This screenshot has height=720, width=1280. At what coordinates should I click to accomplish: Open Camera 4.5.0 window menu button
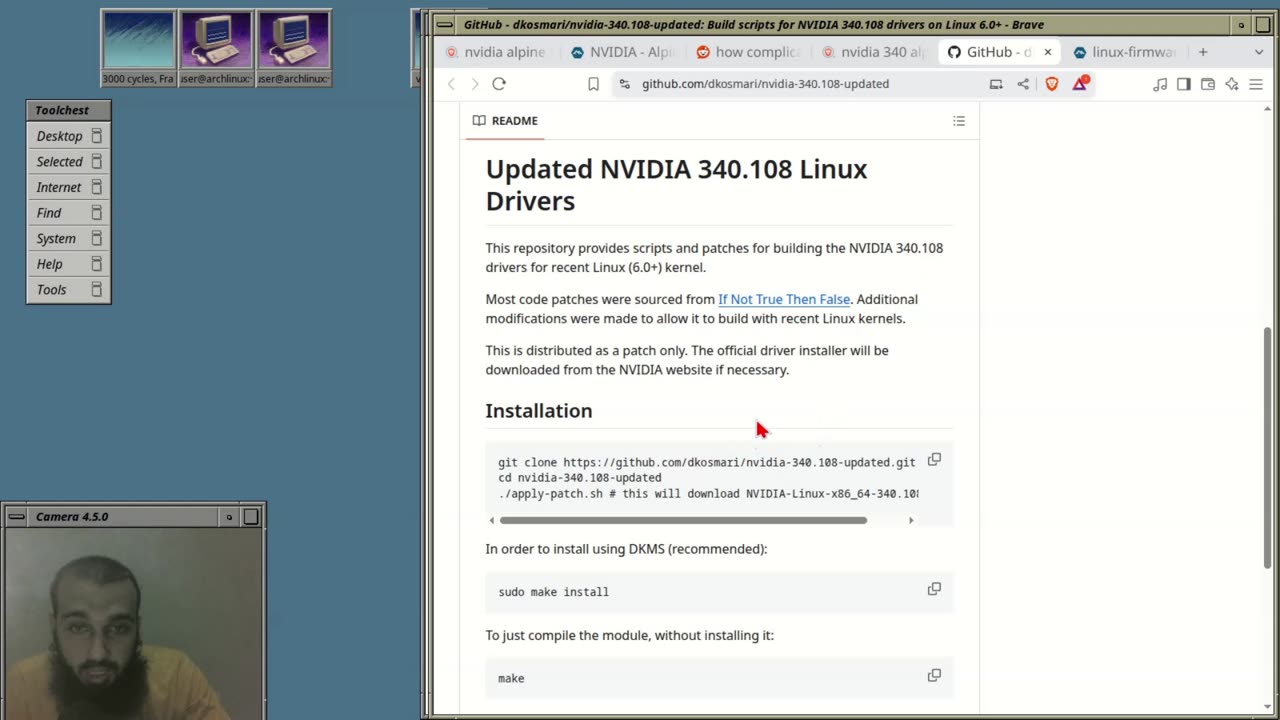pos(17,517)
